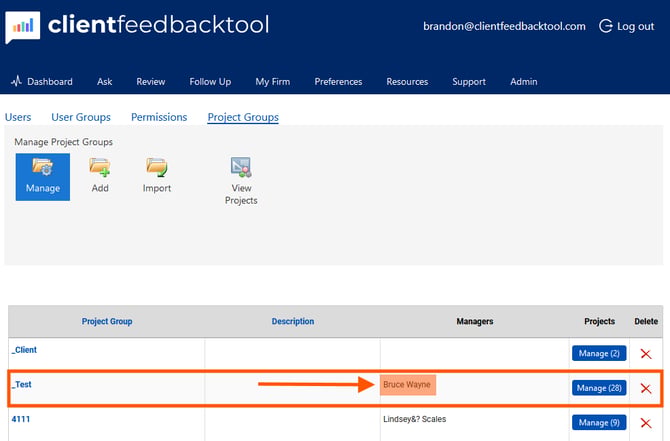The height and width of the screenshot is (441, 670).
Task: Click the Projects column header
Action: pyautogui.click(x=599, y=321)
